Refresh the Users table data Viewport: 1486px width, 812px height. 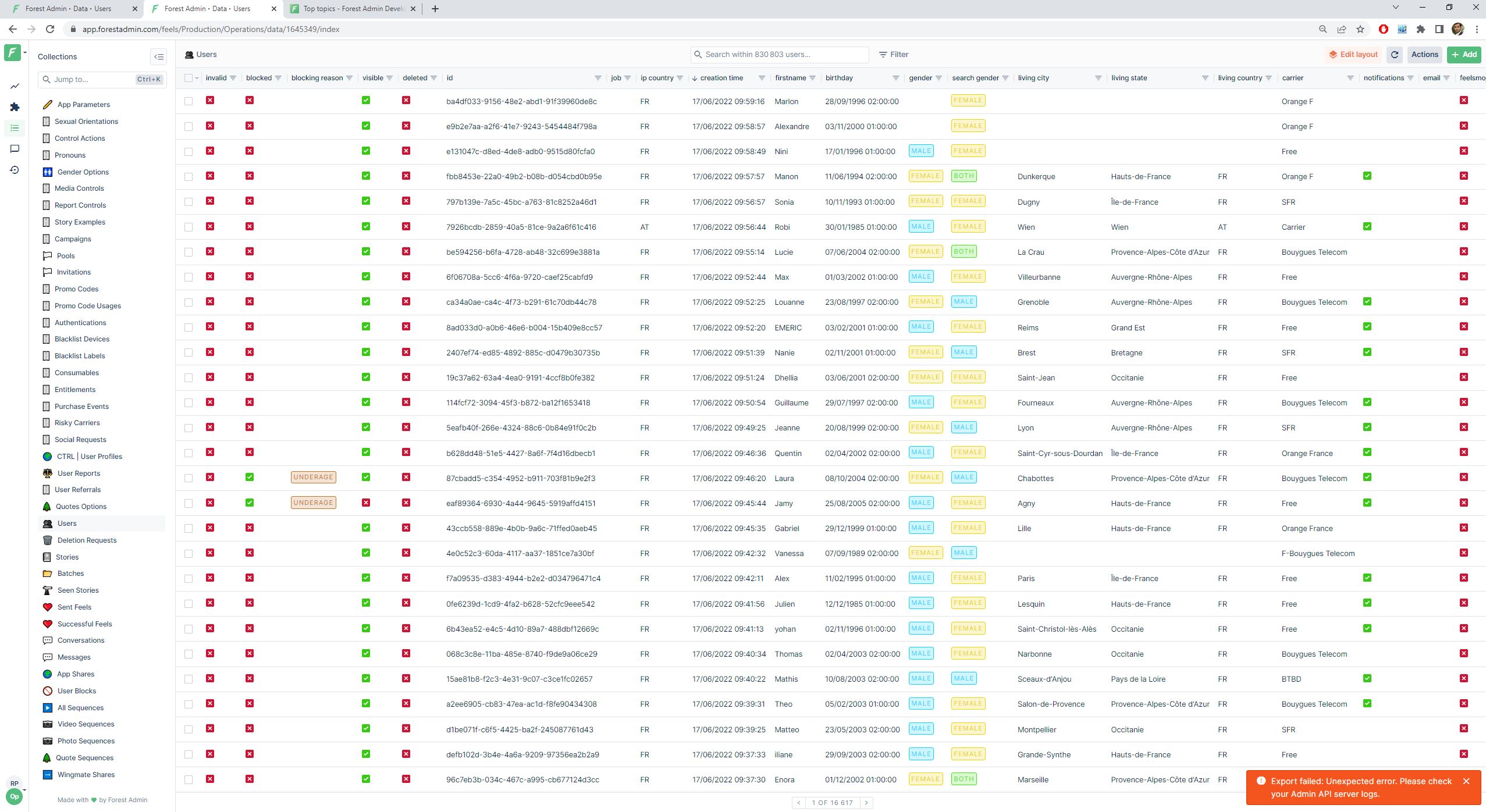pos(1395,55)
